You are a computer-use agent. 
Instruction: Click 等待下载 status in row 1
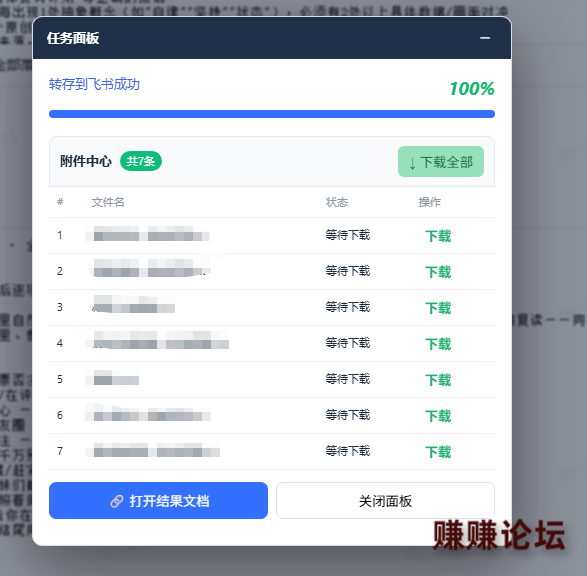[x=348, y=235]
